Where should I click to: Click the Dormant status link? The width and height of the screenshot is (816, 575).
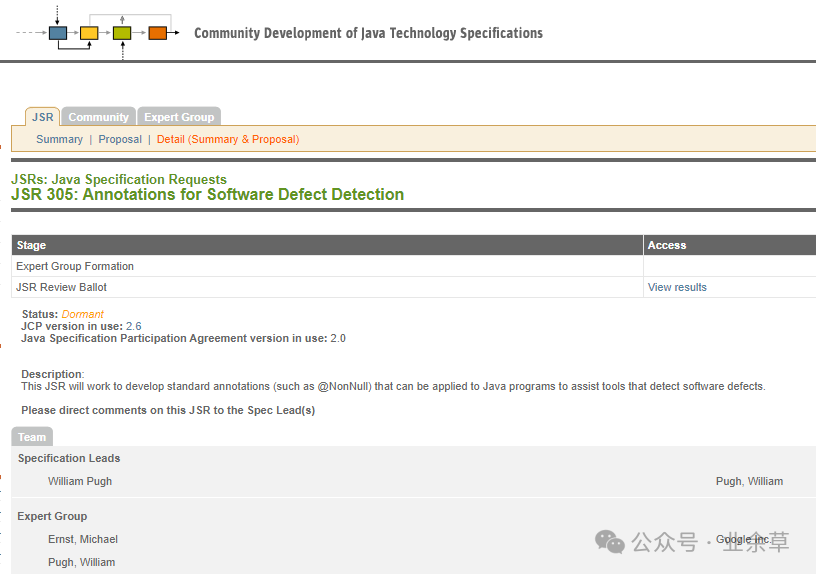pos(82,314)
